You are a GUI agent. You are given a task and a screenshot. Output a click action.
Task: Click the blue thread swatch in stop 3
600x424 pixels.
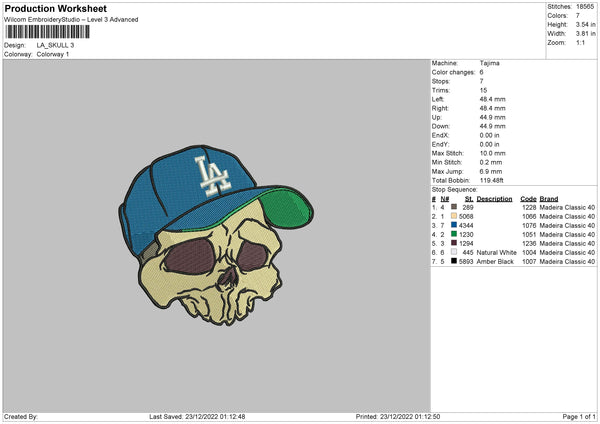[x=454, y=225]
